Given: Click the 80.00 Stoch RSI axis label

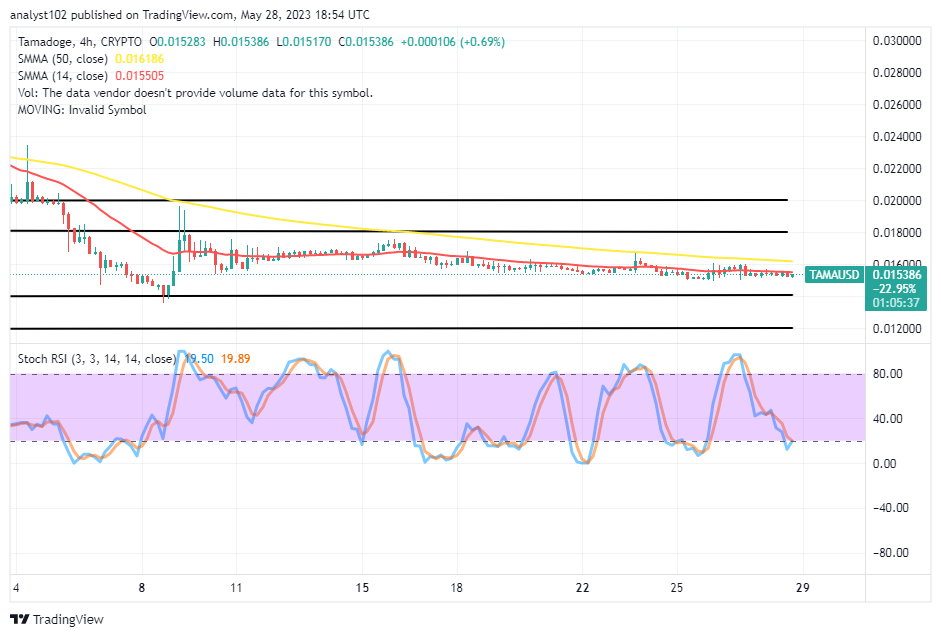Looking at the screenshot, I should 887,374.
